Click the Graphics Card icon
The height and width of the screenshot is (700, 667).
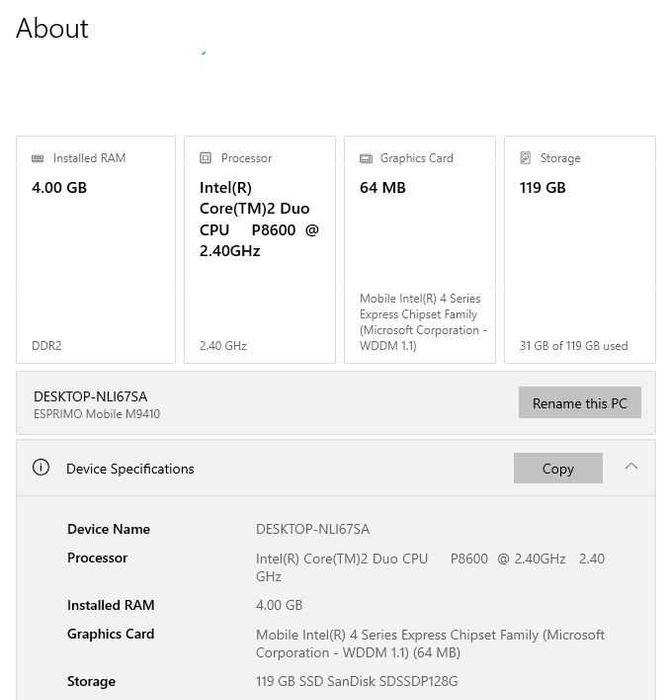point(366,158)
